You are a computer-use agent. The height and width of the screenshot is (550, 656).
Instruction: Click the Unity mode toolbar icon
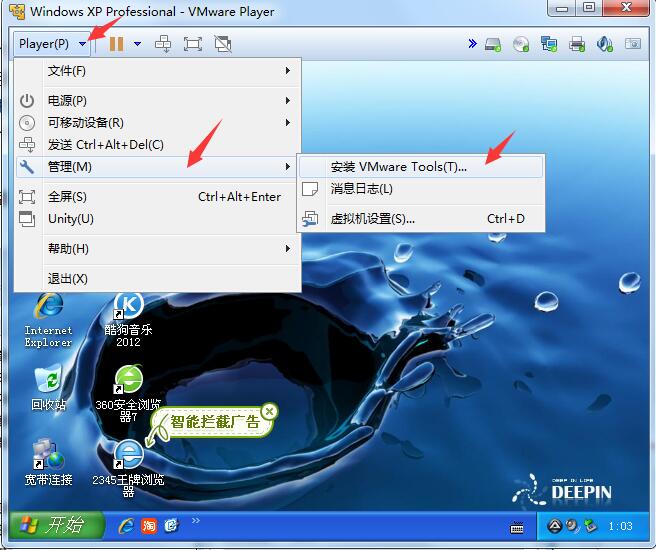(223, 43)
